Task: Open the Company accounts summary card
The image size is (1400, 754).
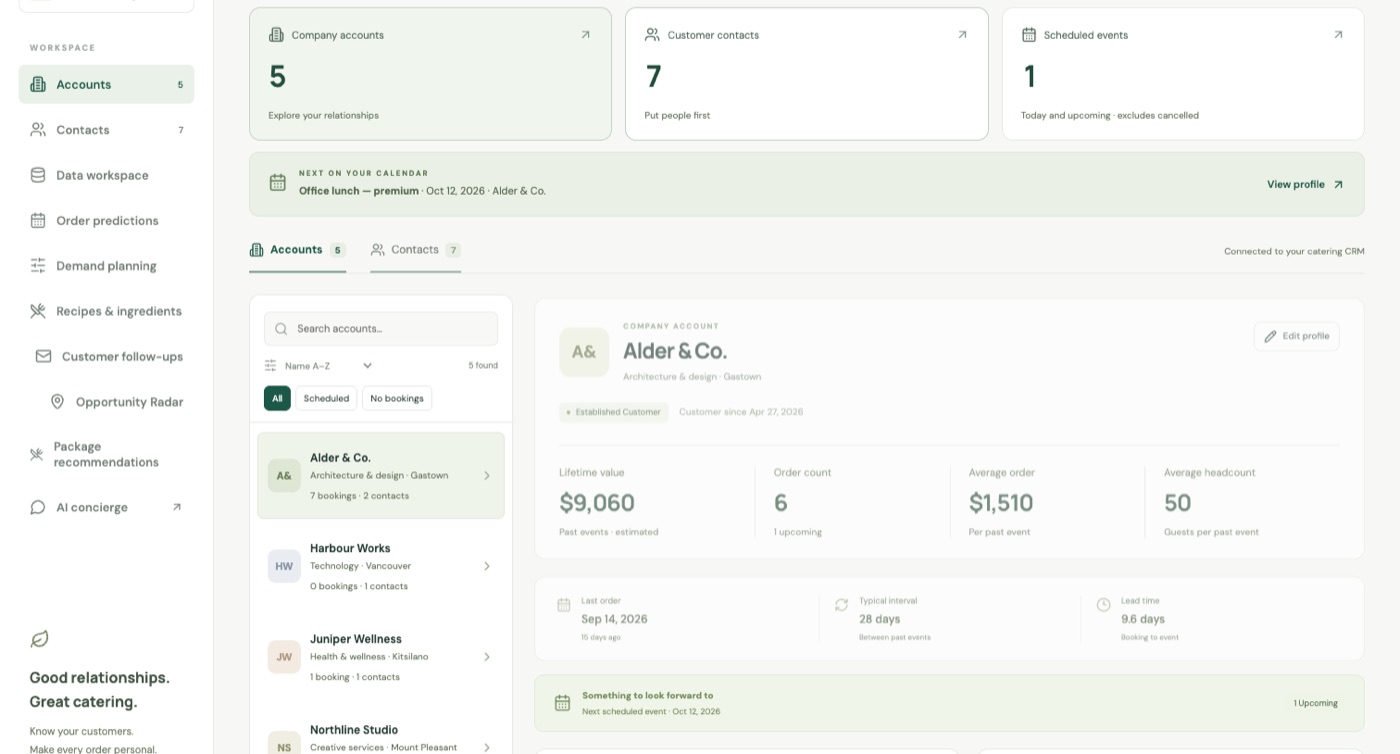Action: pos(430,74)
